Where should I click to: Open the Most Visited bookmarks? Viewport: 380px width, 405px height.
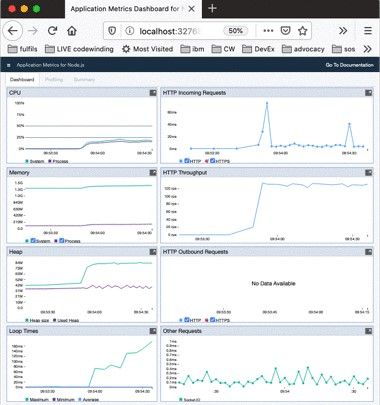point(147,49)
